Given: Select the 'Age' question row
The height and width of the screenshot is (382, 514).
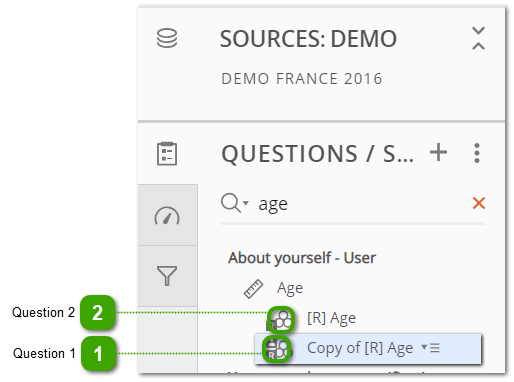Looking at the screenshot, I should pos(290,288).
